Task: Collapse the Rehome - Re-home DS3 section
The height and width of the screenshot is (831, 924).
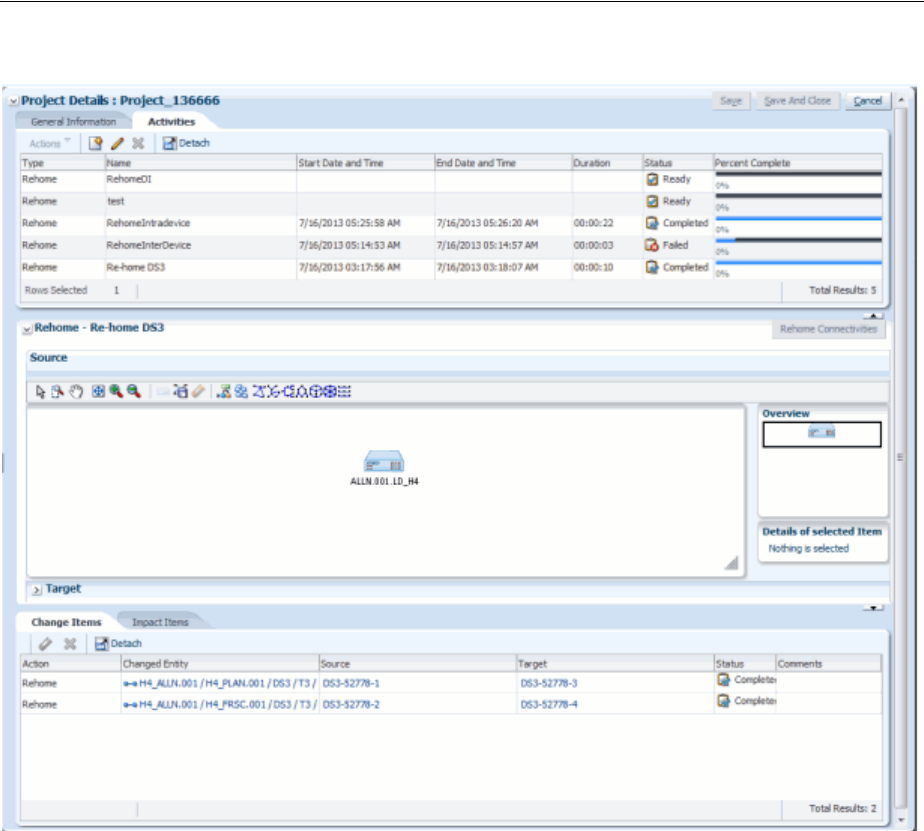Action: point(27,329)
